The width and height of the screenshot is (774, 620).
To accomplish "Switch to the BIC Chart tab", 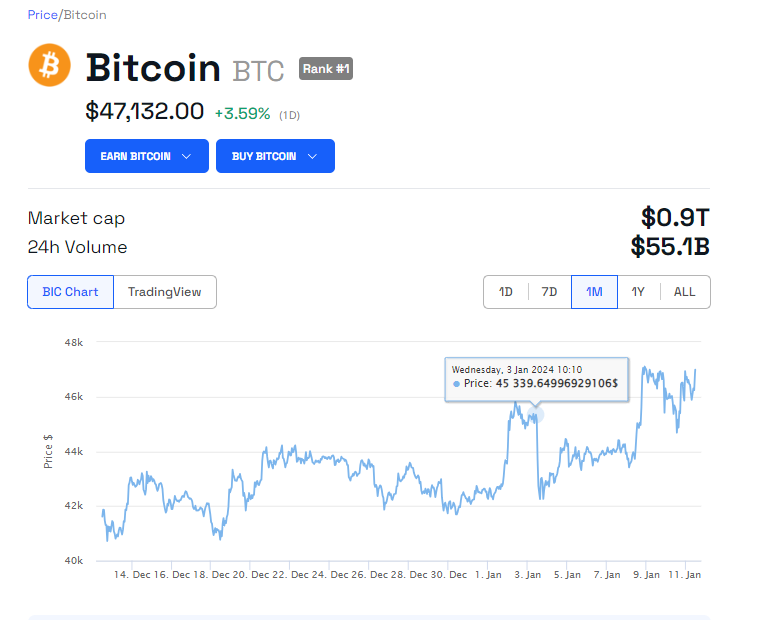I will click(x=70, y=292).
